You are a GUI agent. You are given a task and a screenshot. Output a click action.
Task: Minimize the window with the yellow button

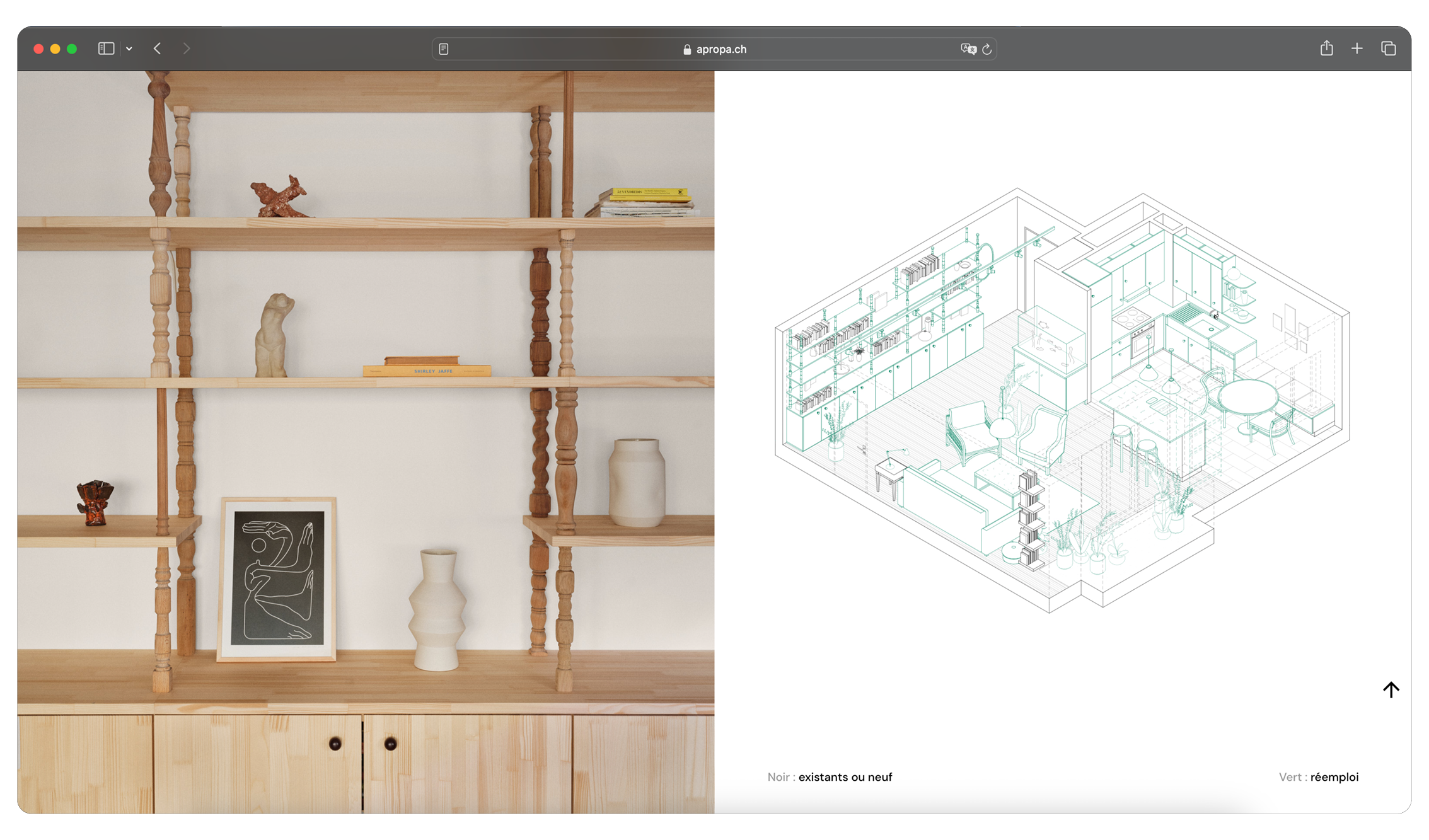[55, 49]
